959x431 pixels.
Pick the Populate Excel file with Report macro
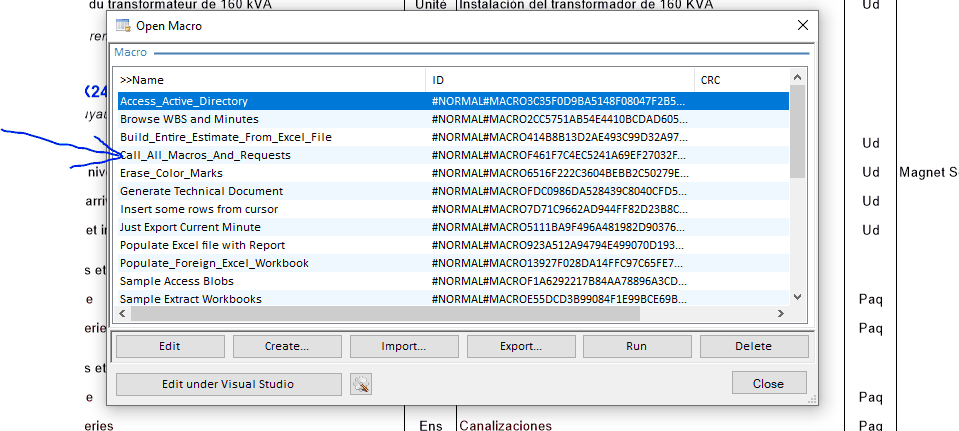point(202,245)
